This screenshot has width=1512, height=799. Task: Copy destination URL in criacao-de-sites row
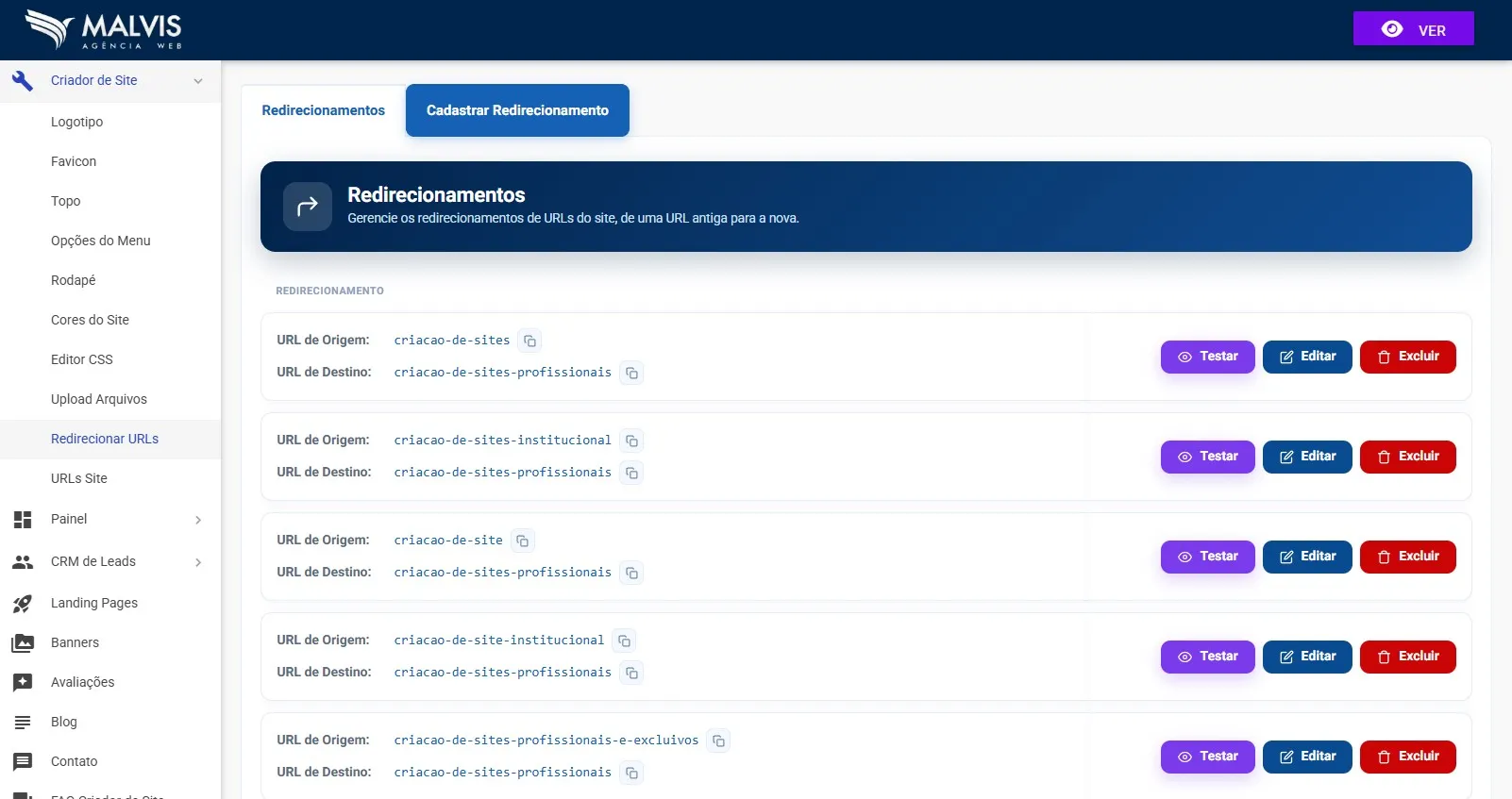click(x=632, y=373)
